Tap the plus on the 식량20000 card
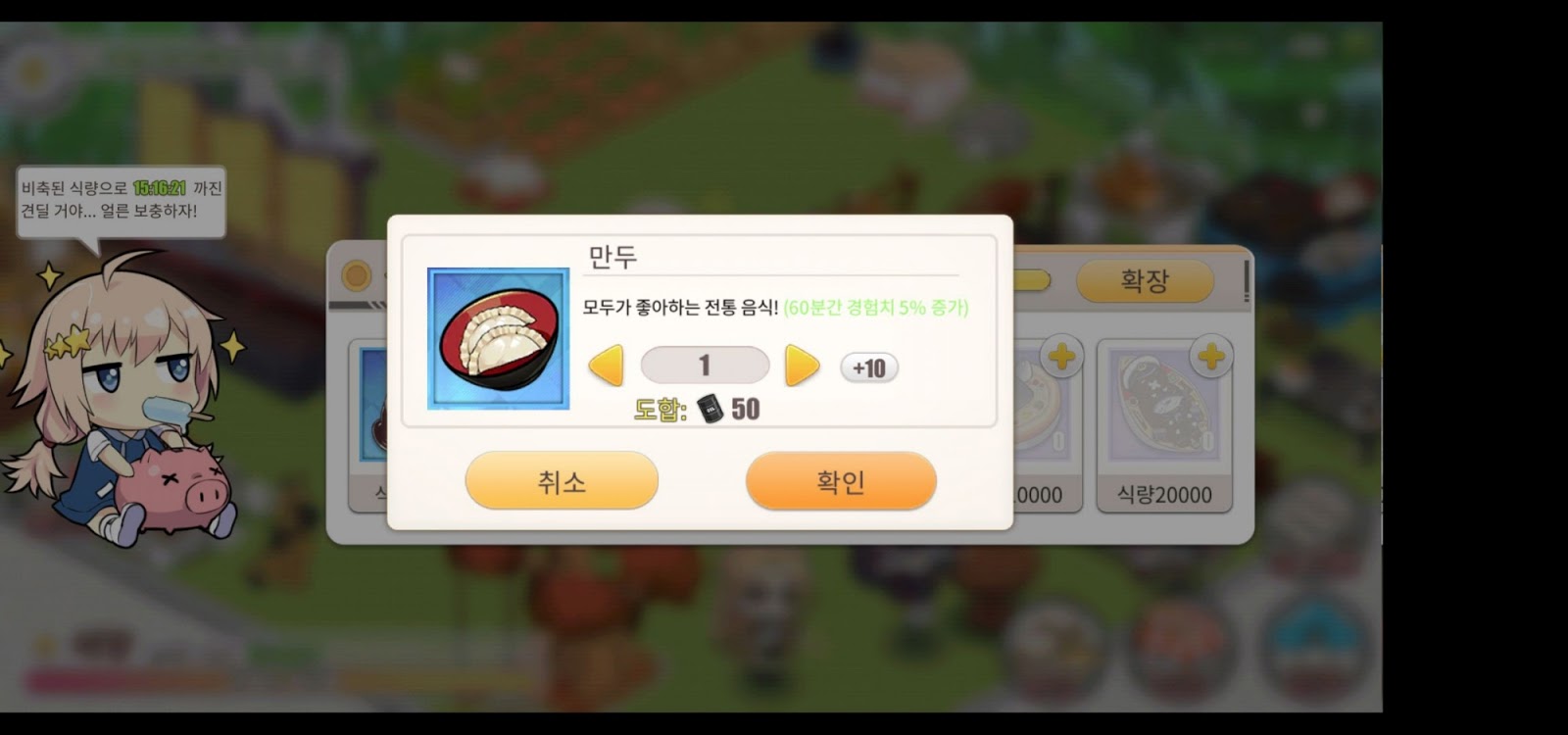Viewport: 1568px width, 735px height. point(1211,355)
